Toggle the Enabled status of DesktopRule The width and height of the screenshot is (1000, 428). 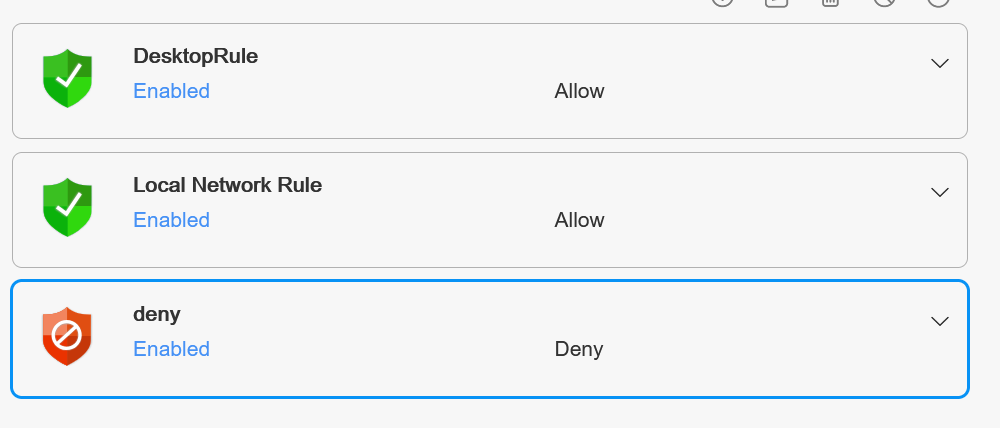[x=172, y=91]
